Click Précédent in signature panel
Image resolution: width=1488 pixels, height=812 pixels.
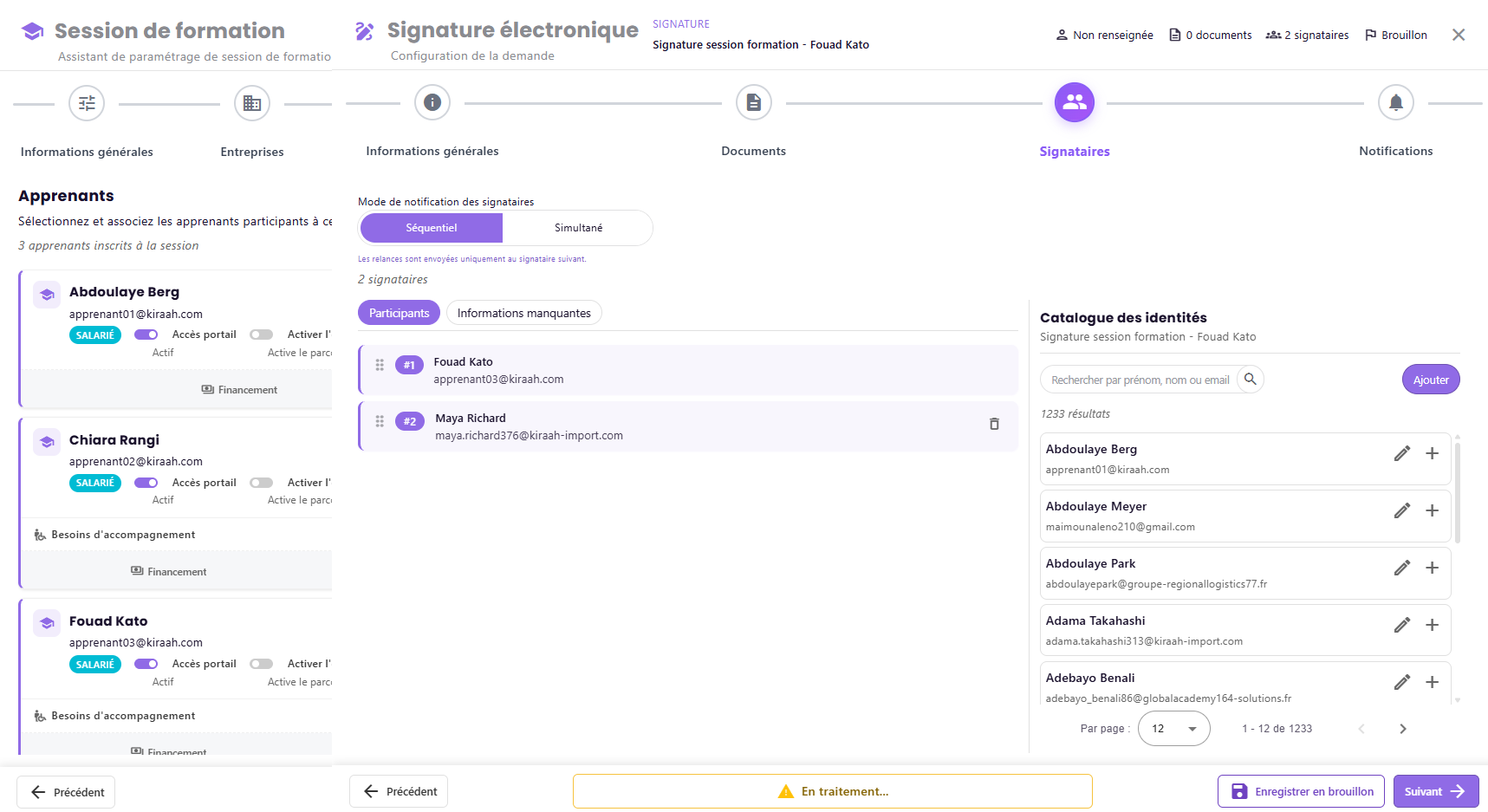tap(399, 791)
